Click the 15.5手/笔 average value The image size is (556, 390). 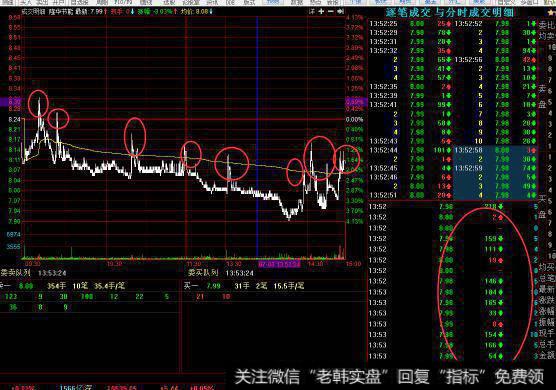pyautogui.click(x=289, y=286)
